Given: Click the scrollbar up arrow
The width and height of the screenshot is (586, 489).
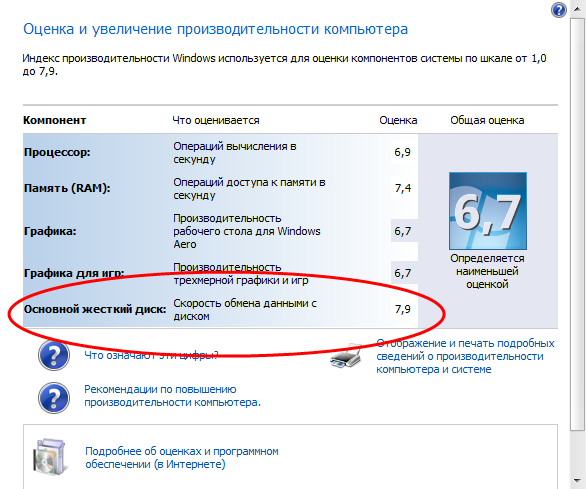Looking at the screenshot, I should click(578, 8).
